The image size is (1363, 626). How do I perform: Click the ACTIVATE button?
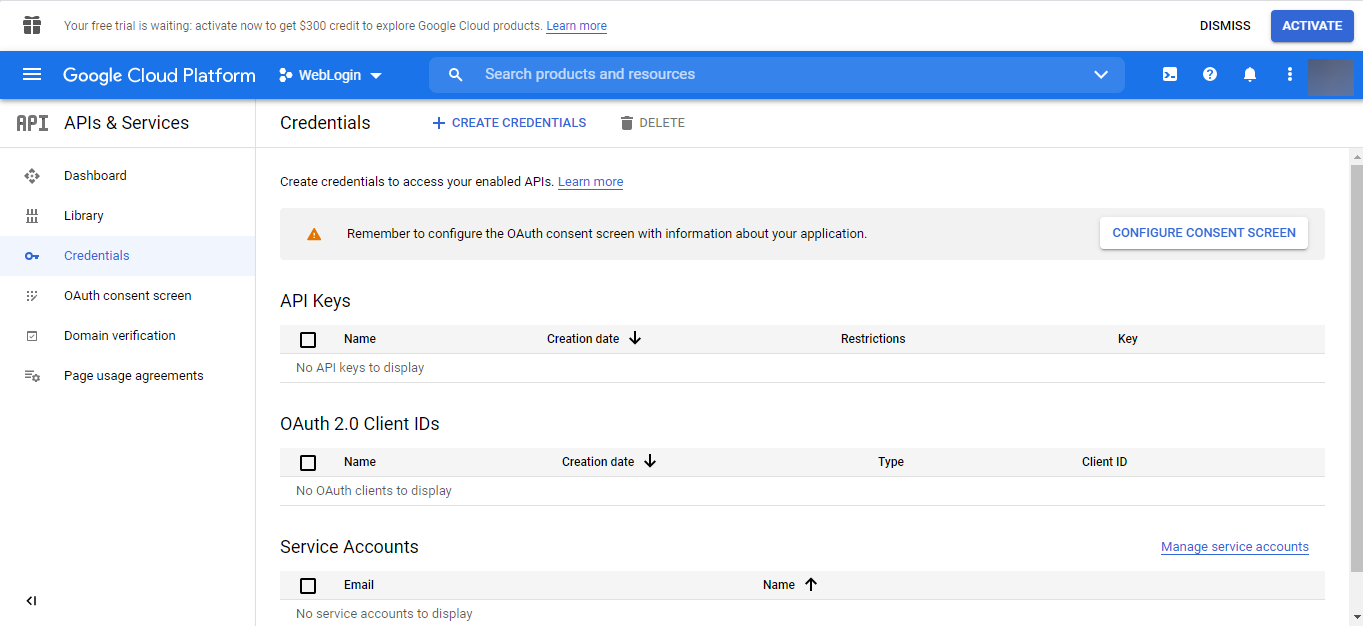1312,26
